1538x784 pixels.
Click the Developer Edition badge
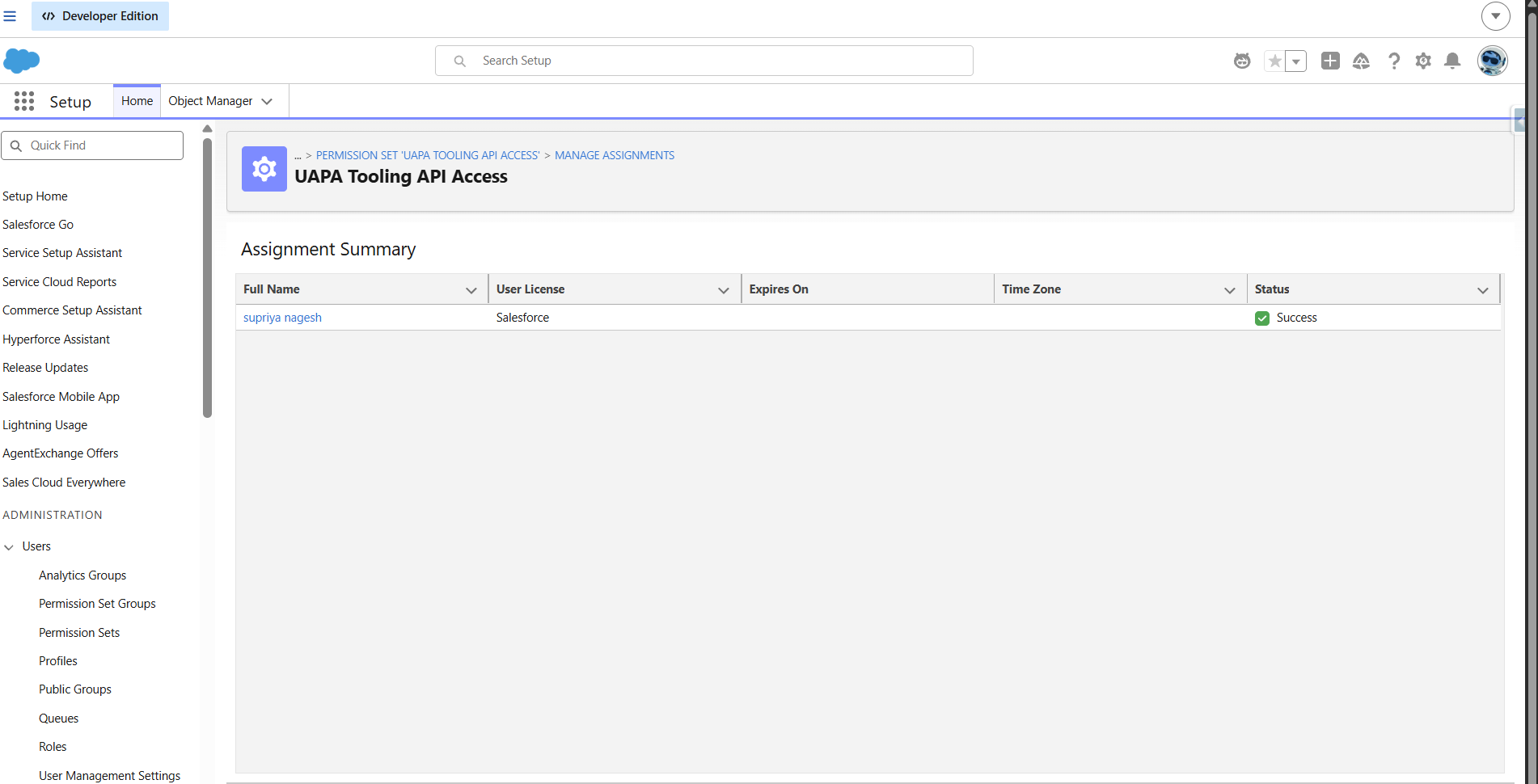point(100,16)
